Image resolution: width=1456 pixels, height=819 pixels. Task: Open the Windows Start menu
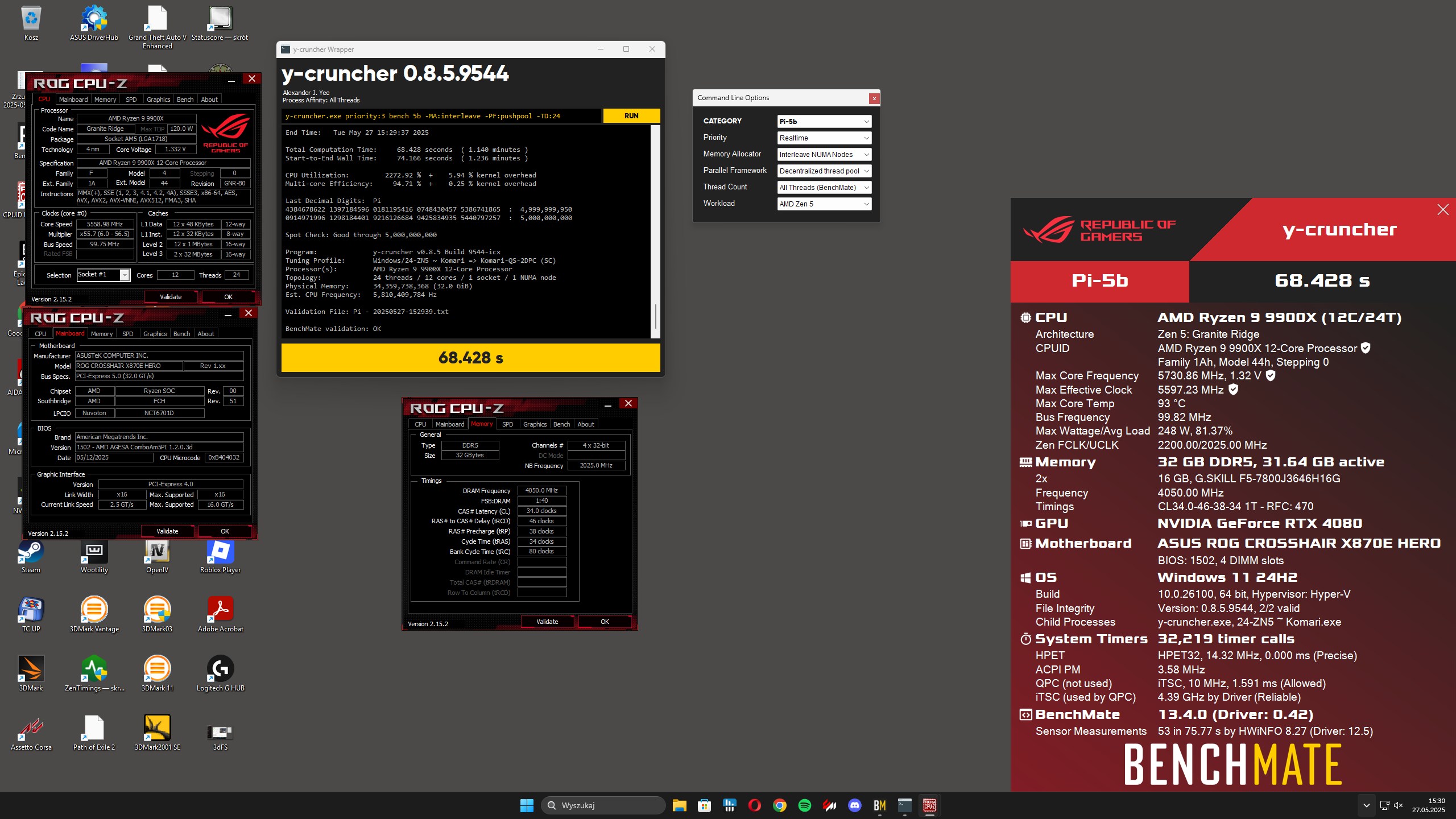(x=527, y=805)
